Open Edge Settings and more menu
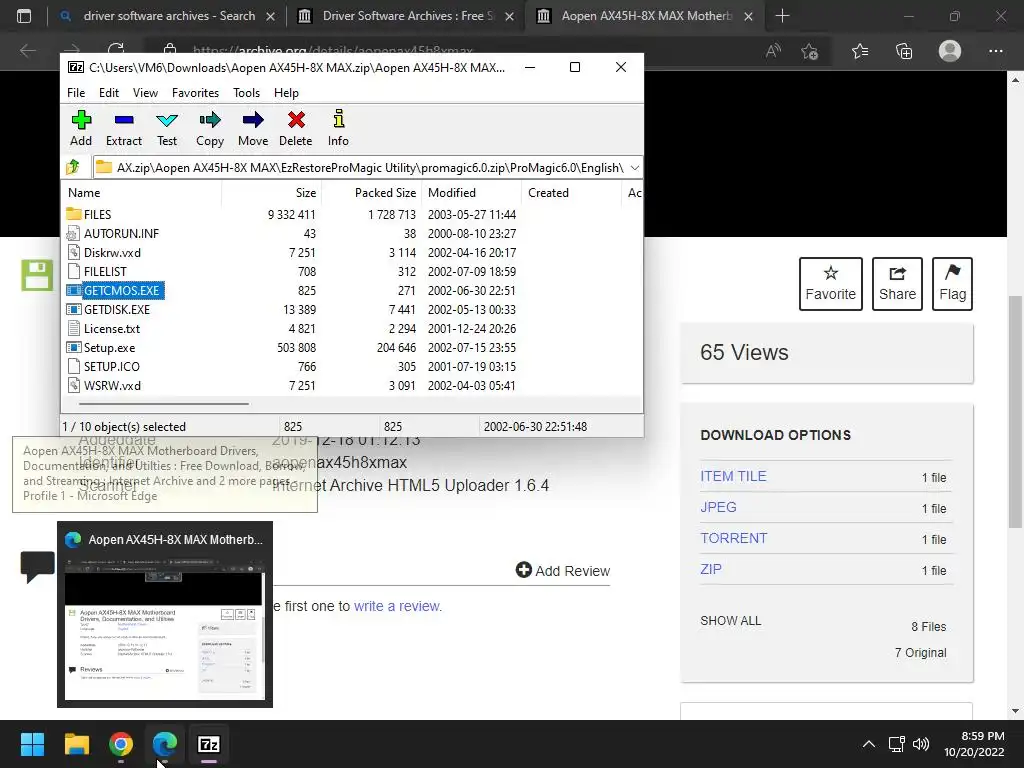Image resolution: width=1024 pixels, height=768 pixels. tap(995, 51)
